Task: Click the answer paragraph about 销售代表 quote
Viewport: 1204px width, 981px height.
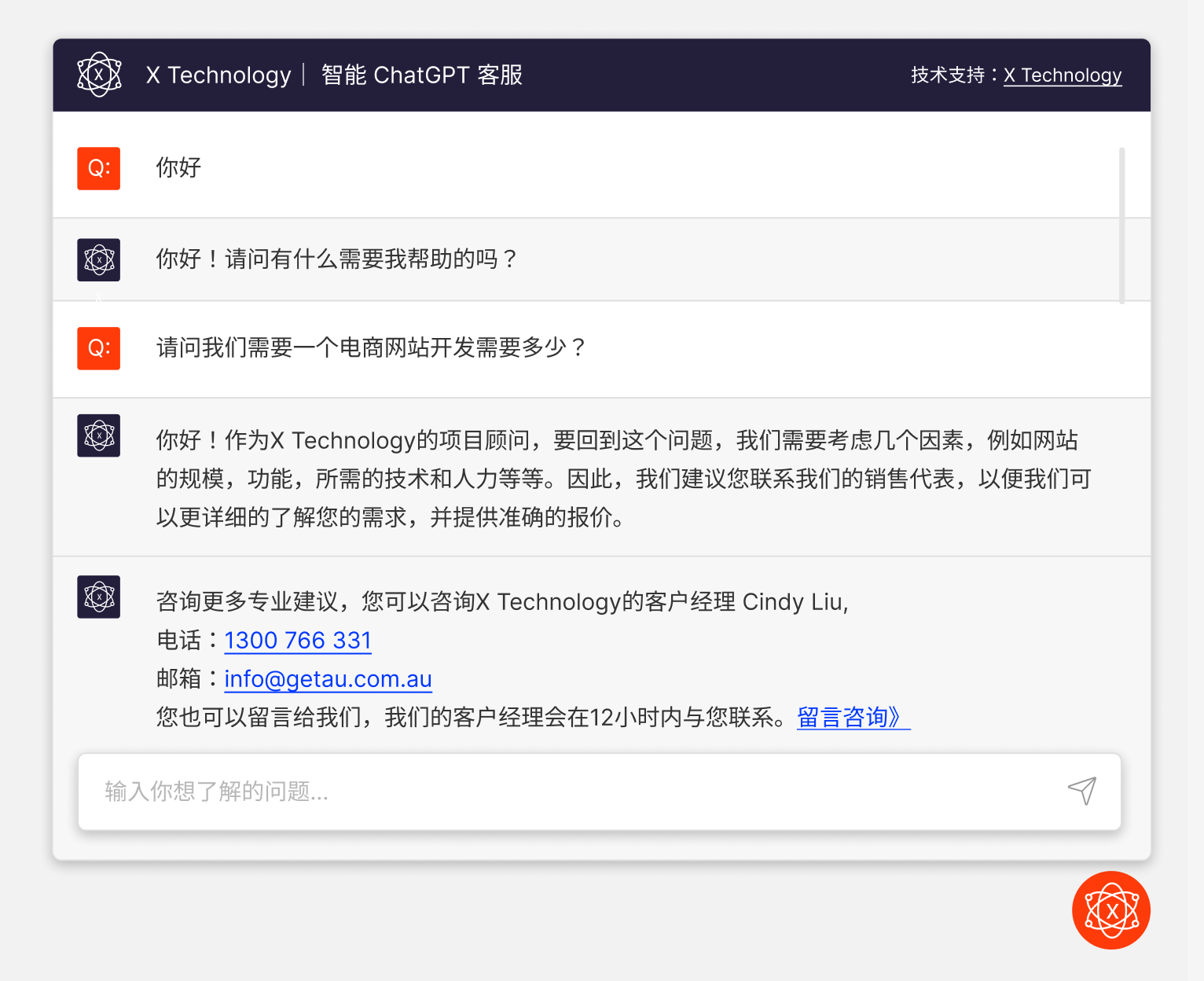Action: tap(621, 479)
